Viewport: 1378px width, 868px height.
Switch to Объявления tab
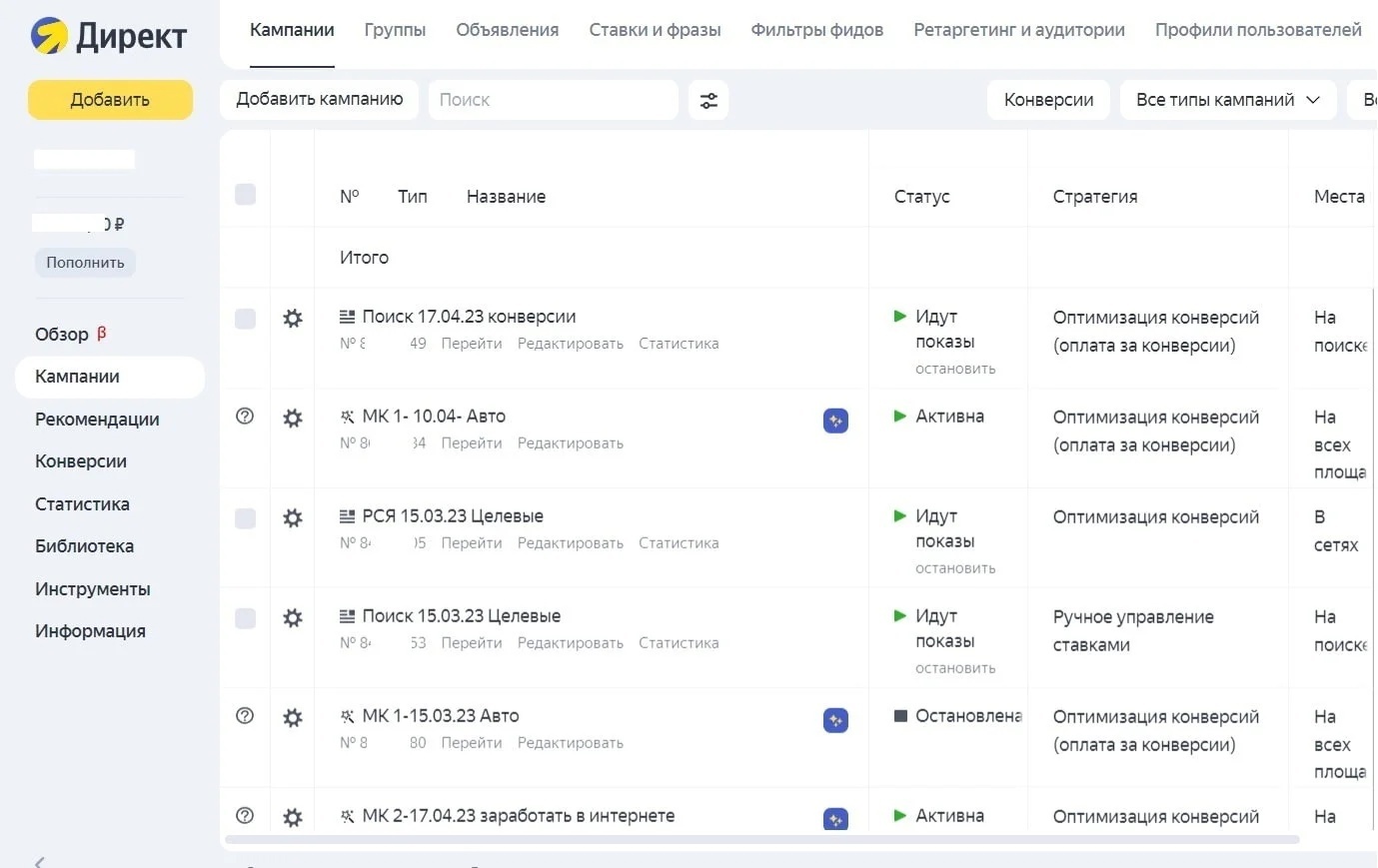pyautogui.click(x=508, y=30)
